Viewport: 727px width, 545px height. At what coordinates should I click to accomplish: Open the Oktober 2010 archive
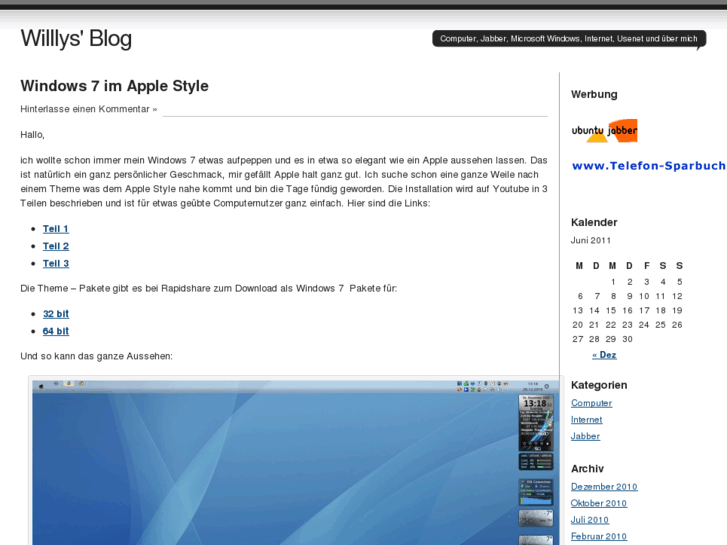tap(599, 503)
